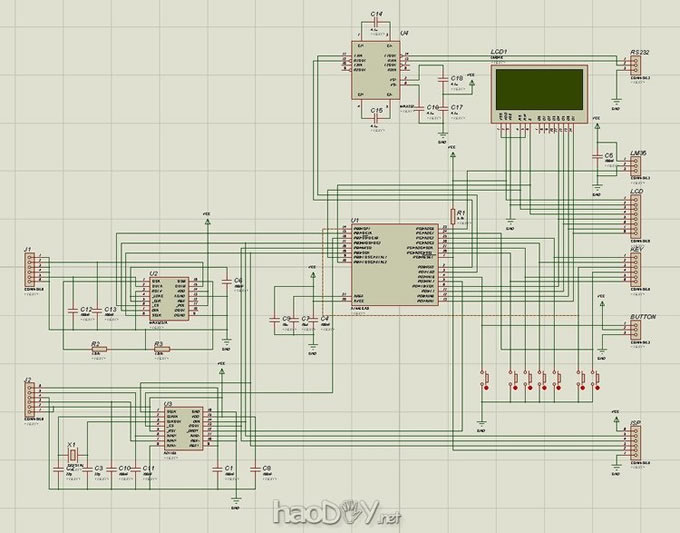
Task: Click the U4 IC component
Action: (x=373, y=69)
